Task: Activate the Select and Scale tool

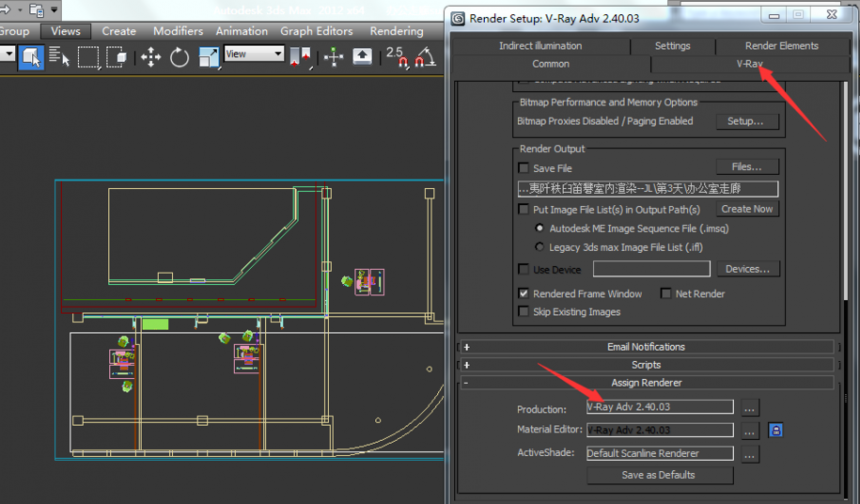Action: tap(208, 56)
